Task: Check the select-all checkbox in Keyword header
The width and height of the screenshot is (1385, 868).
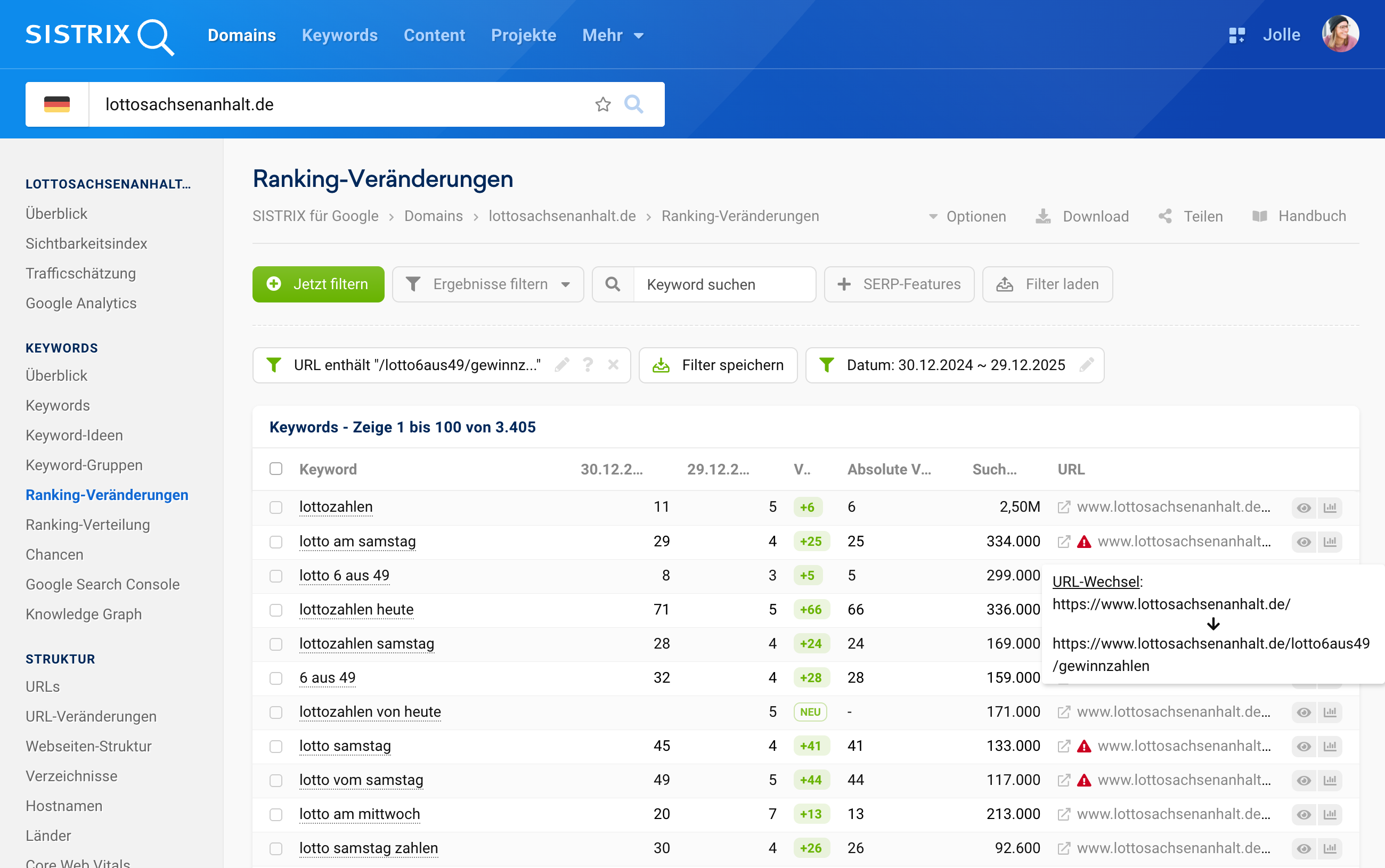Action: pyautogui.click(x=276, y=469)
